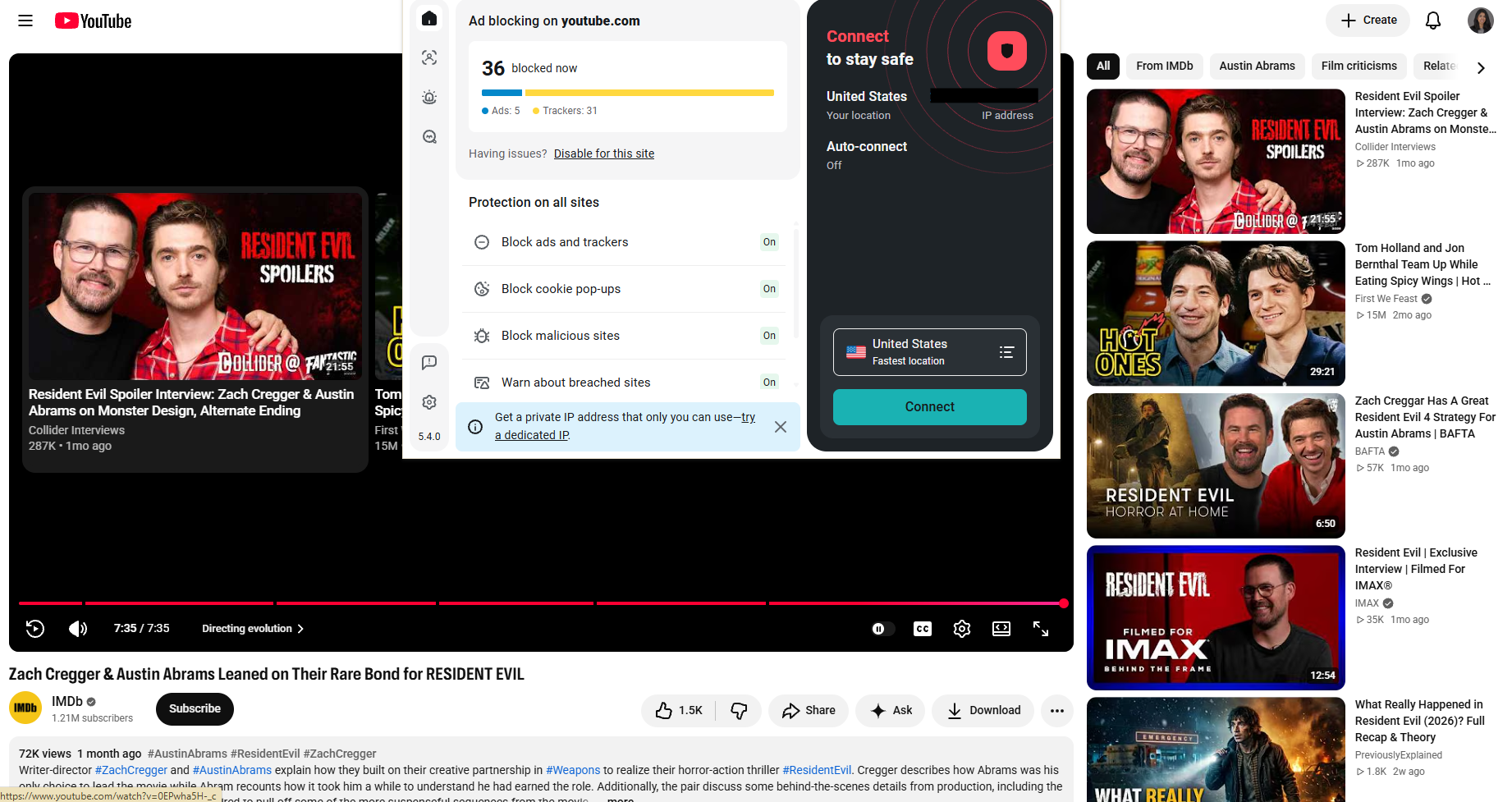Open the video player settings gear
This screenshot has height=802, width=1512.
[x=962, y=629]
